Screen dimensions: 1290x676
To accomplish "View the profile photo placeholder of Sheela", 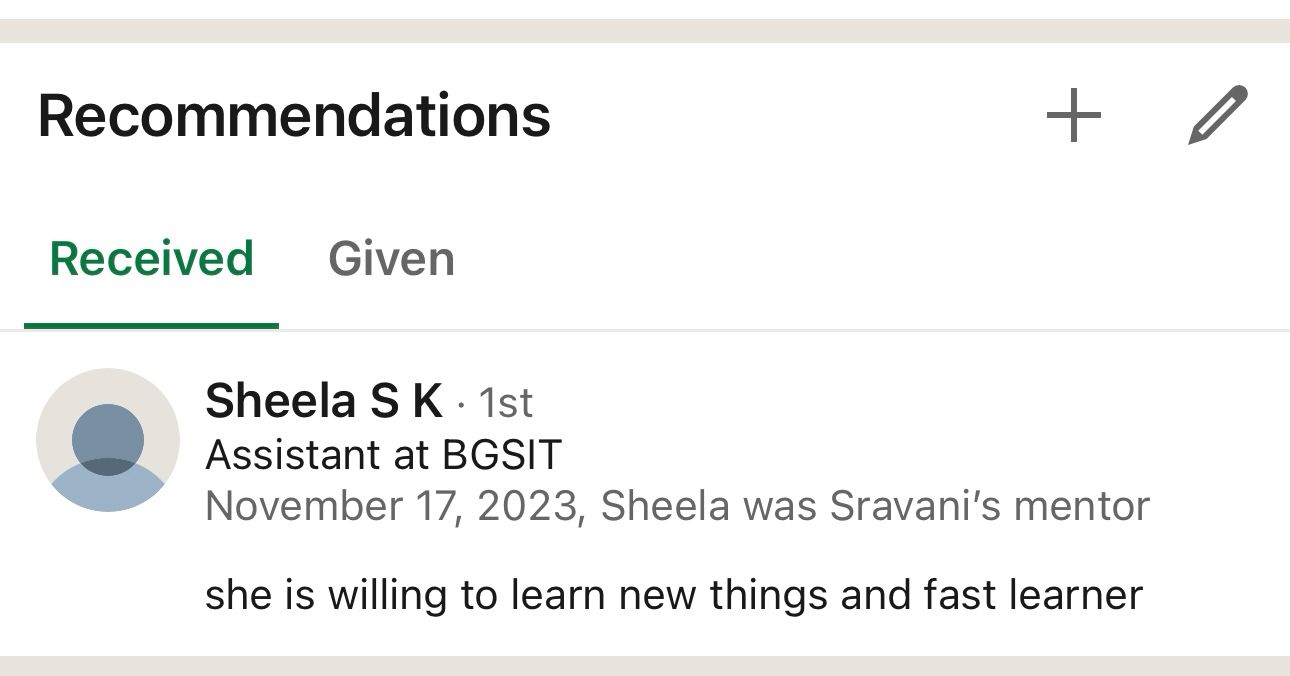I will tap(108, 440).
